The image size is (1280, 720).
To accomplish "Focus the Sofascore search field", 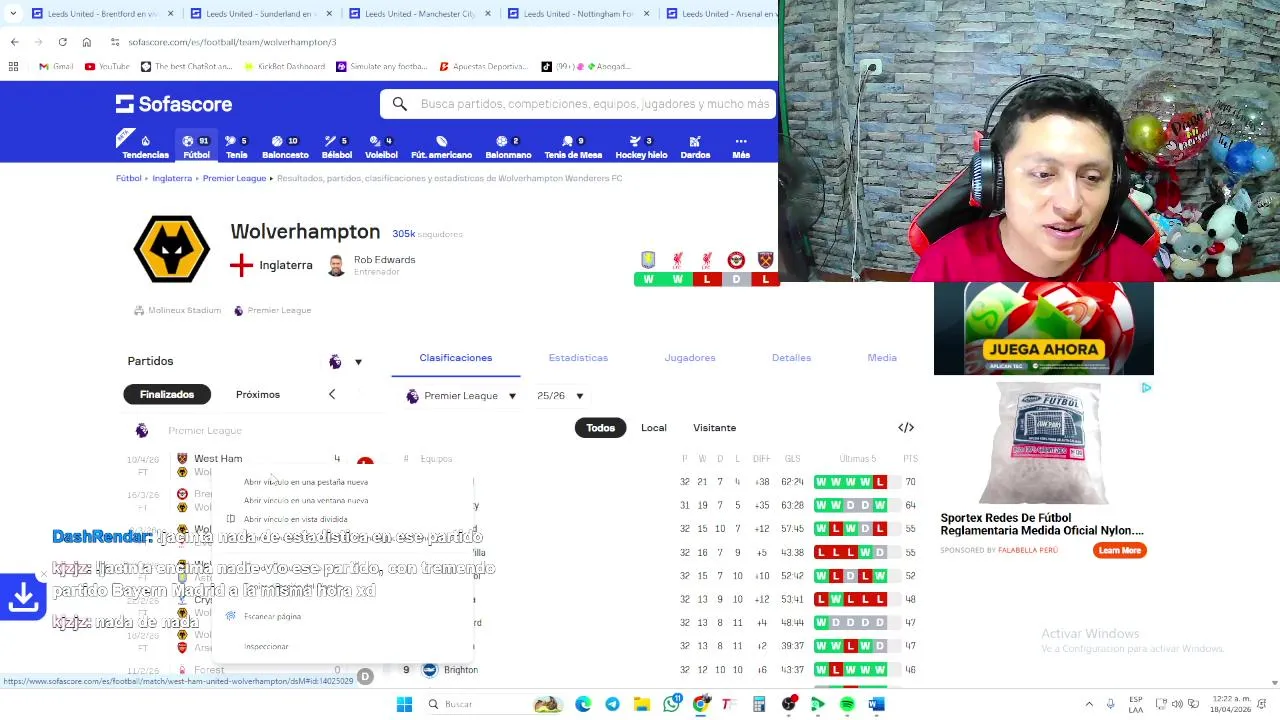I will point(578,104).
